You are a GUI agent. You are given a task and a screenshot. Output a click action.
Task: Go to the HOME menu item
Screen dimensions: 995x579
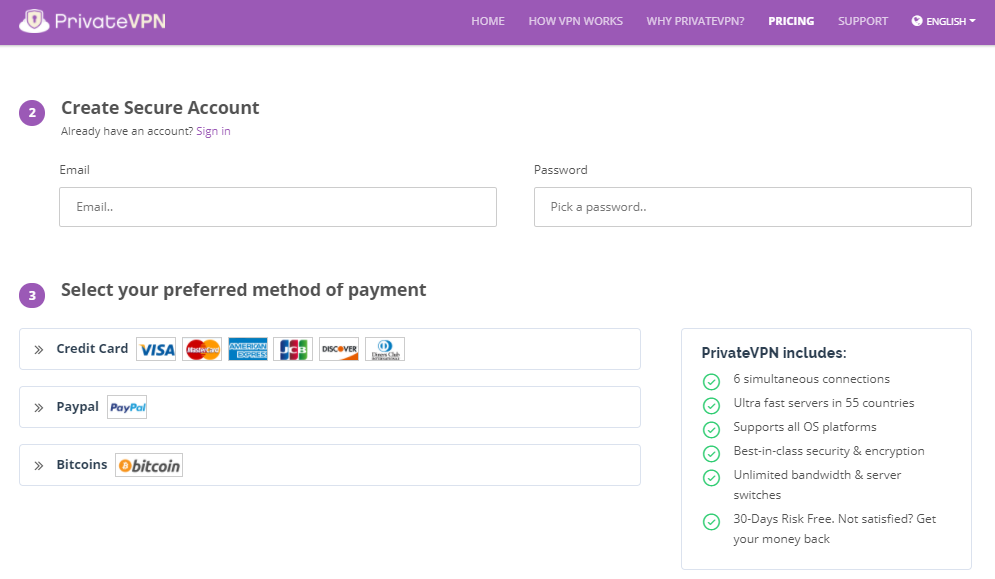coord(488,21)
